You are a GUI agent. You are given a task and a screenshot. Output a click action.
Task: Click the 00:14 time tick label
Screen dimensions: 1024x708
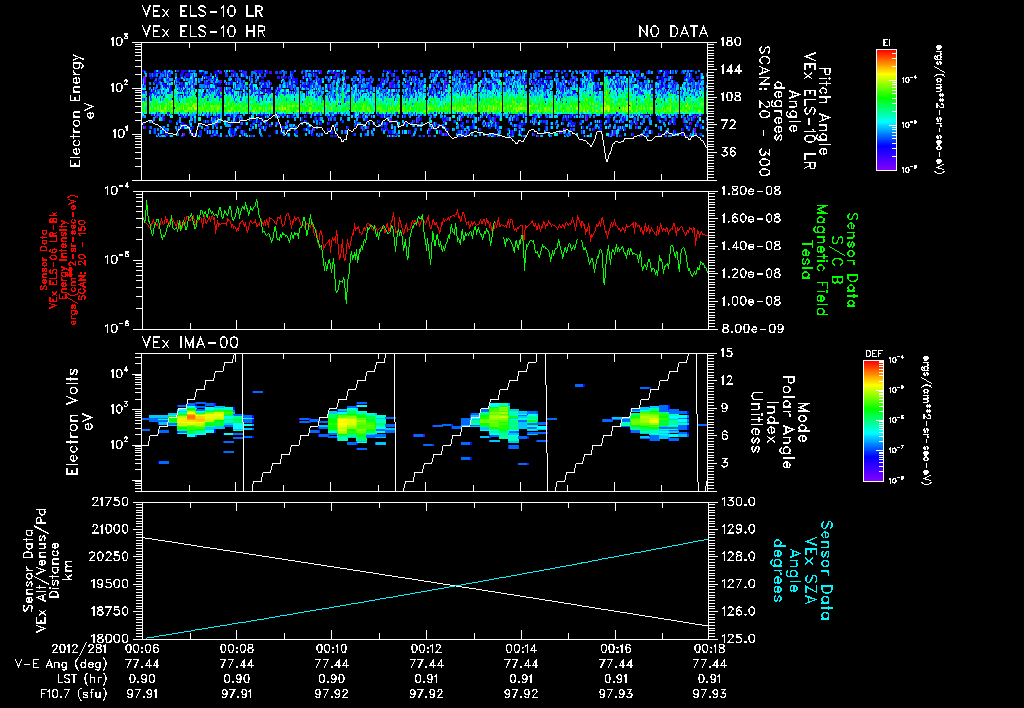[521, 650]
